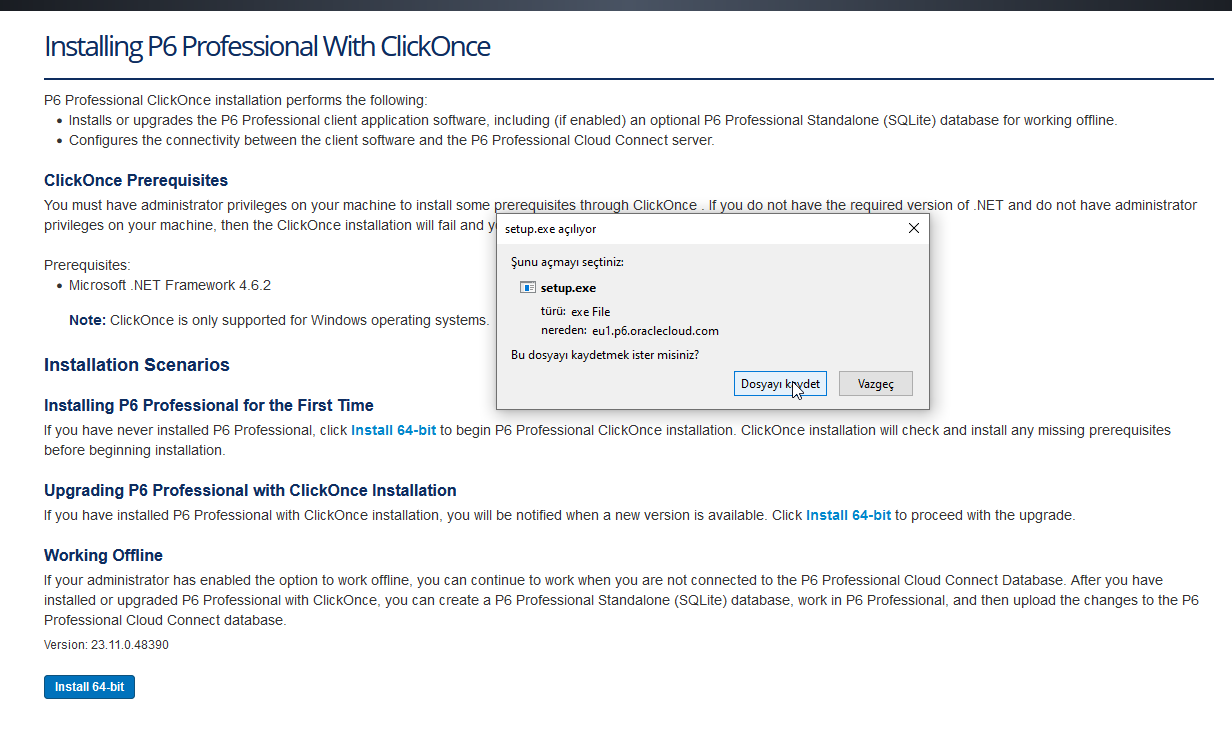This screenshot has height=751, width=1232.
Task: Click the Version 23.11.0.48390 text
Action: point(106,645)
